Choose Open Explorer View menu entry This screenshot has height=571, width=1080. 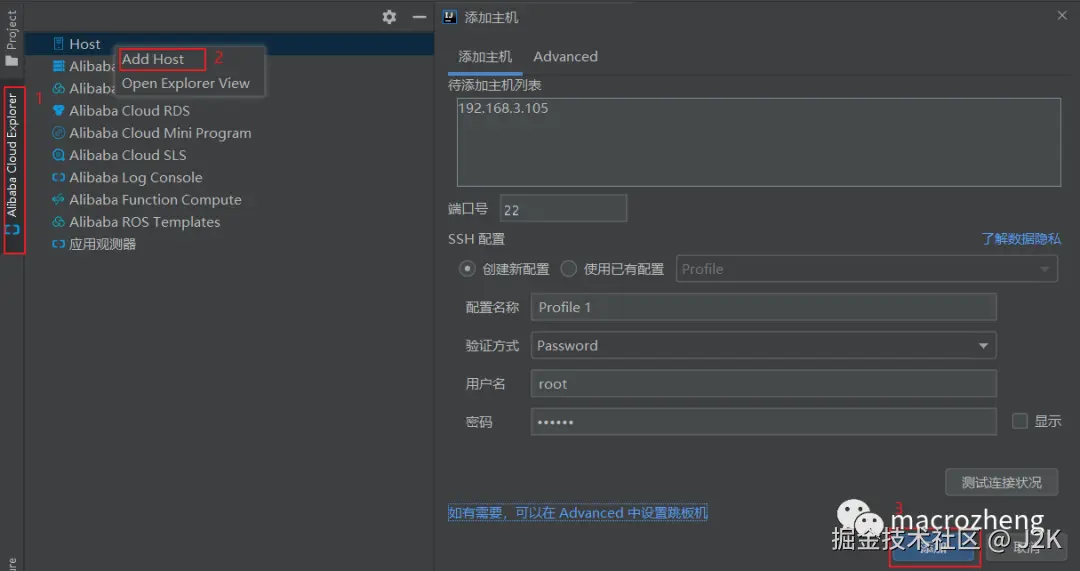point(186,83)
